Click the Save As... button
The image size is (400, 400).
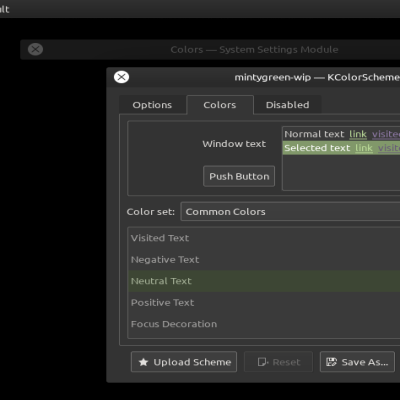tap(357, 362)
